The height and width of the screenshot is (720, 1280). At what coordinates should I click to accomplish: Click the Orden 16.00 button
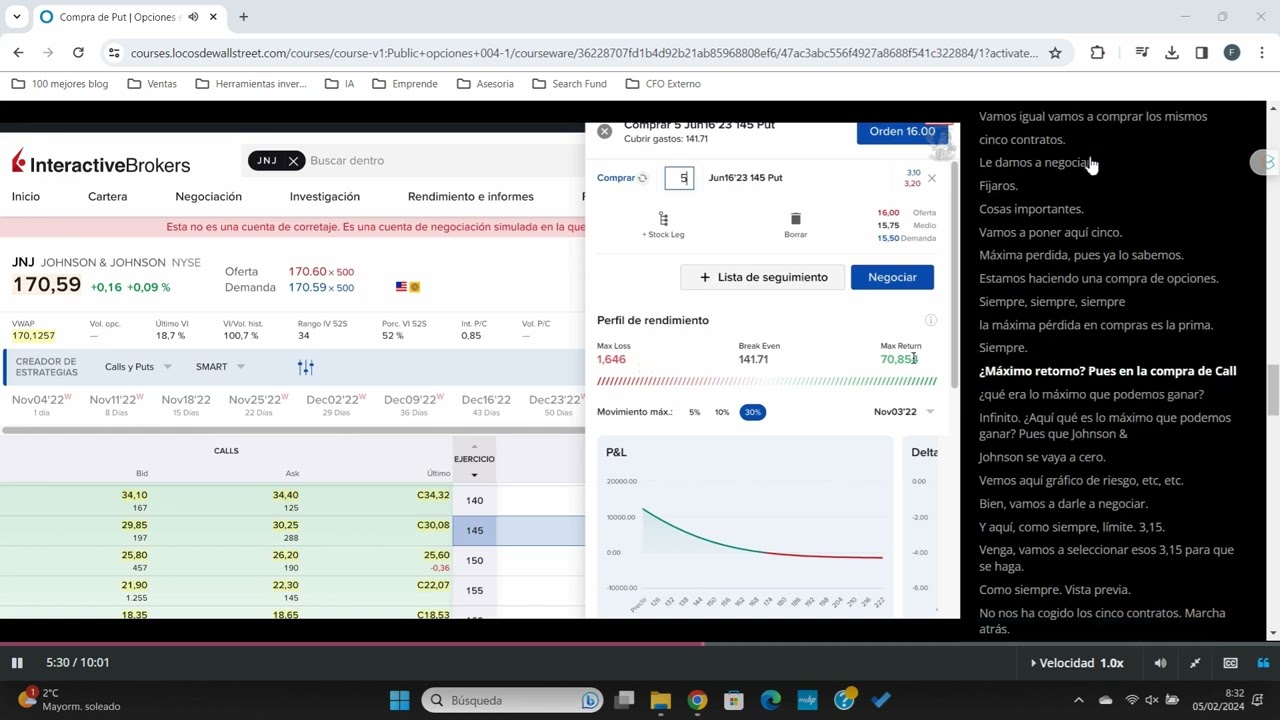click(x=902, y=132)
